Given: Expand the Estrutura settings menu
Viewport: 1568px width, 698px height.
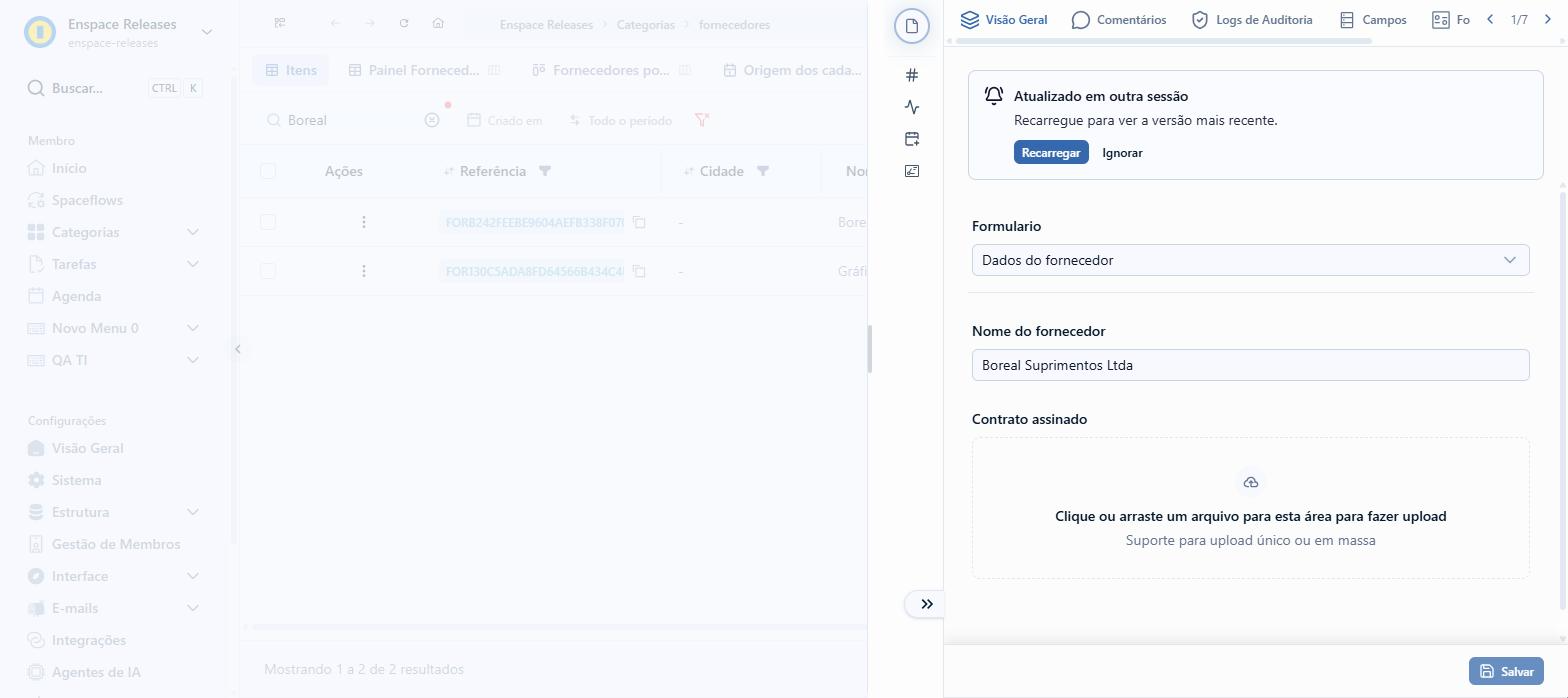Looking at the screenshot, I should tap(194, 512).
